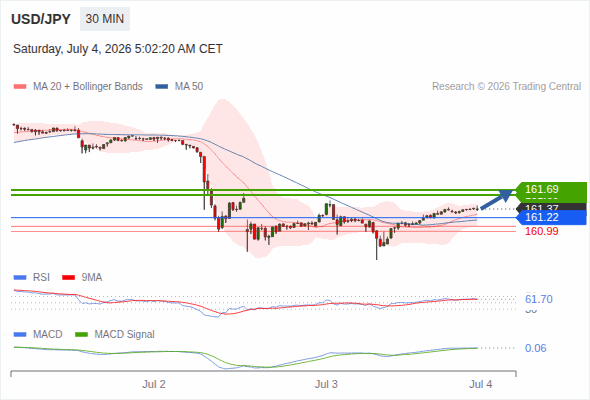This screenshot has width=590, height=400.
Task: Click the RSI value 61.70
Action: coord(539,300)
